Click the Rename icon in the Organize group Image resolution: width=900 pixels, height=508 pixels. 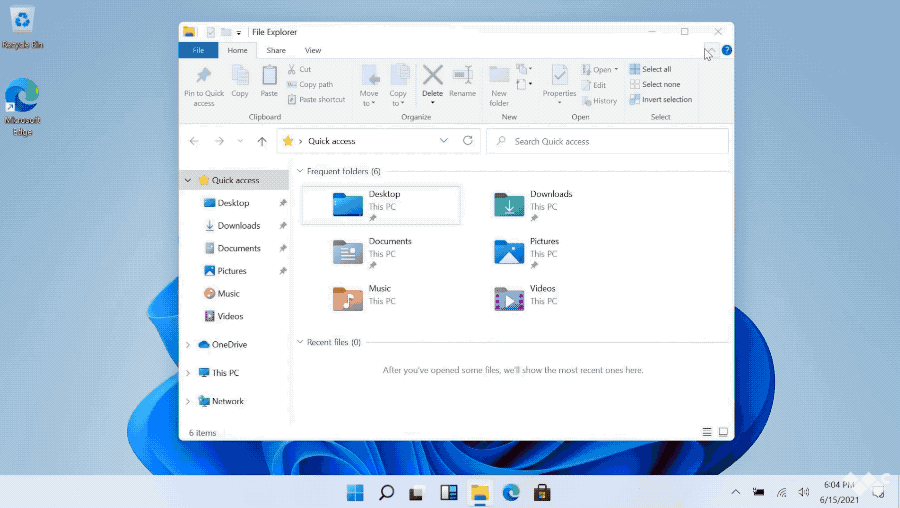[x=462, y=76]
